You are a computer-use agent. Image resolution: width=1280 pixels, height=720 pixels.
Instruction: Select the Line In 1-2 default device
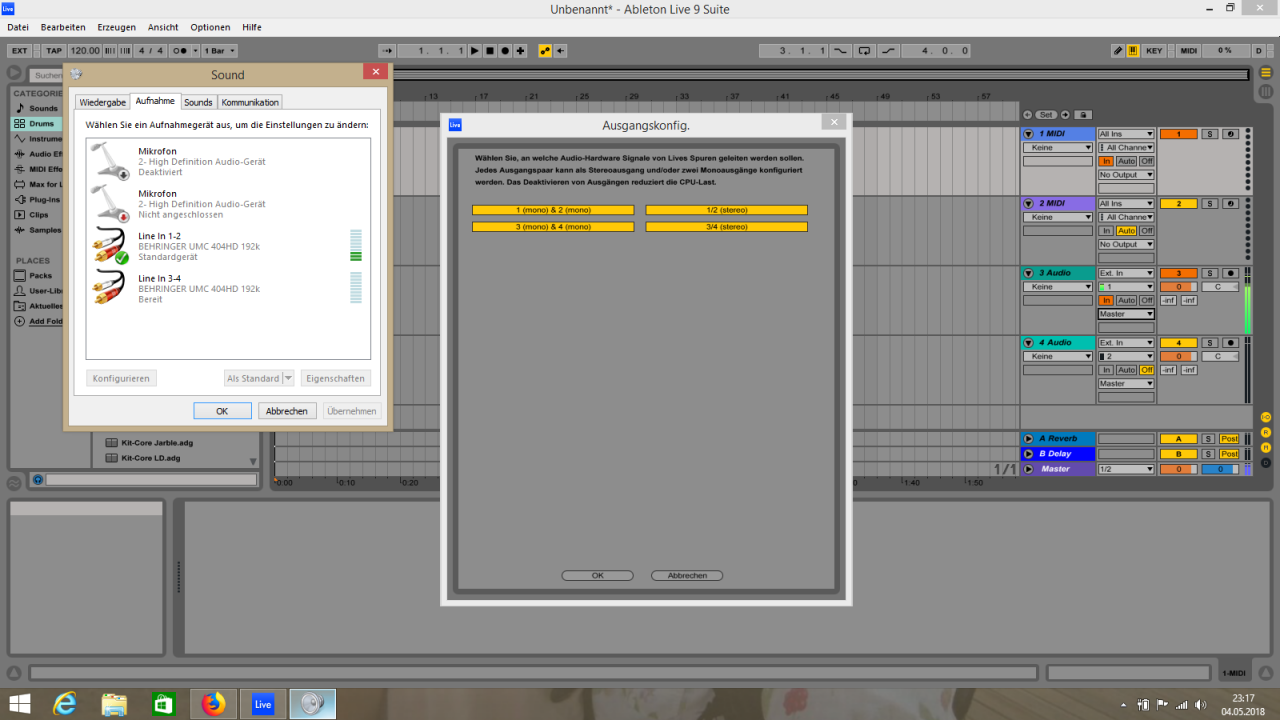click(228, 246)
